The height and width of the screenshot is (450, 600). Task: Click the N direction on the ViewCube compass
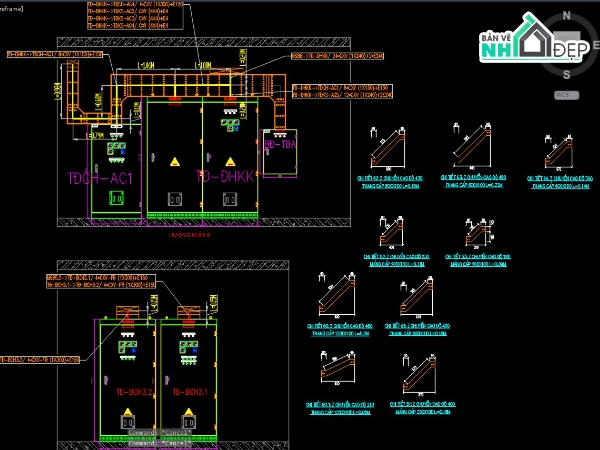coord(566,15)
